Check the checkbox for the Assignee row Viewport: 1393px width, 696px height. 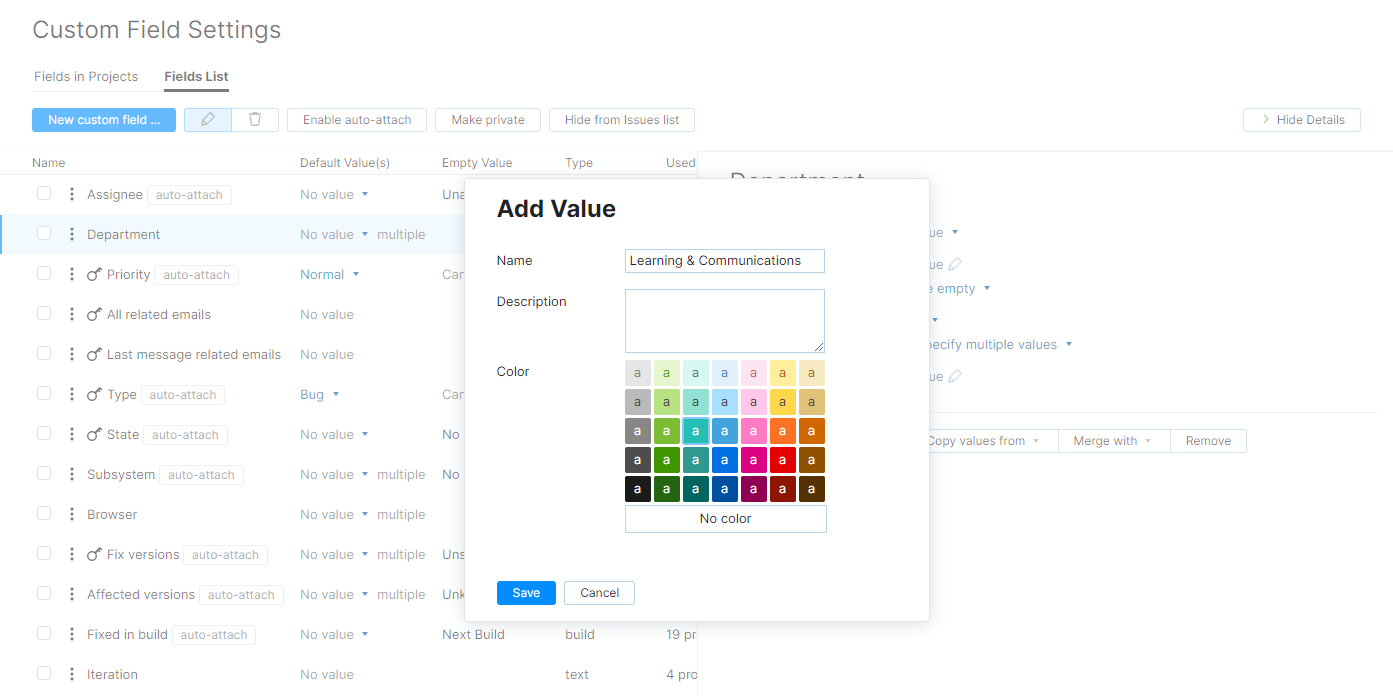(44, 194)
